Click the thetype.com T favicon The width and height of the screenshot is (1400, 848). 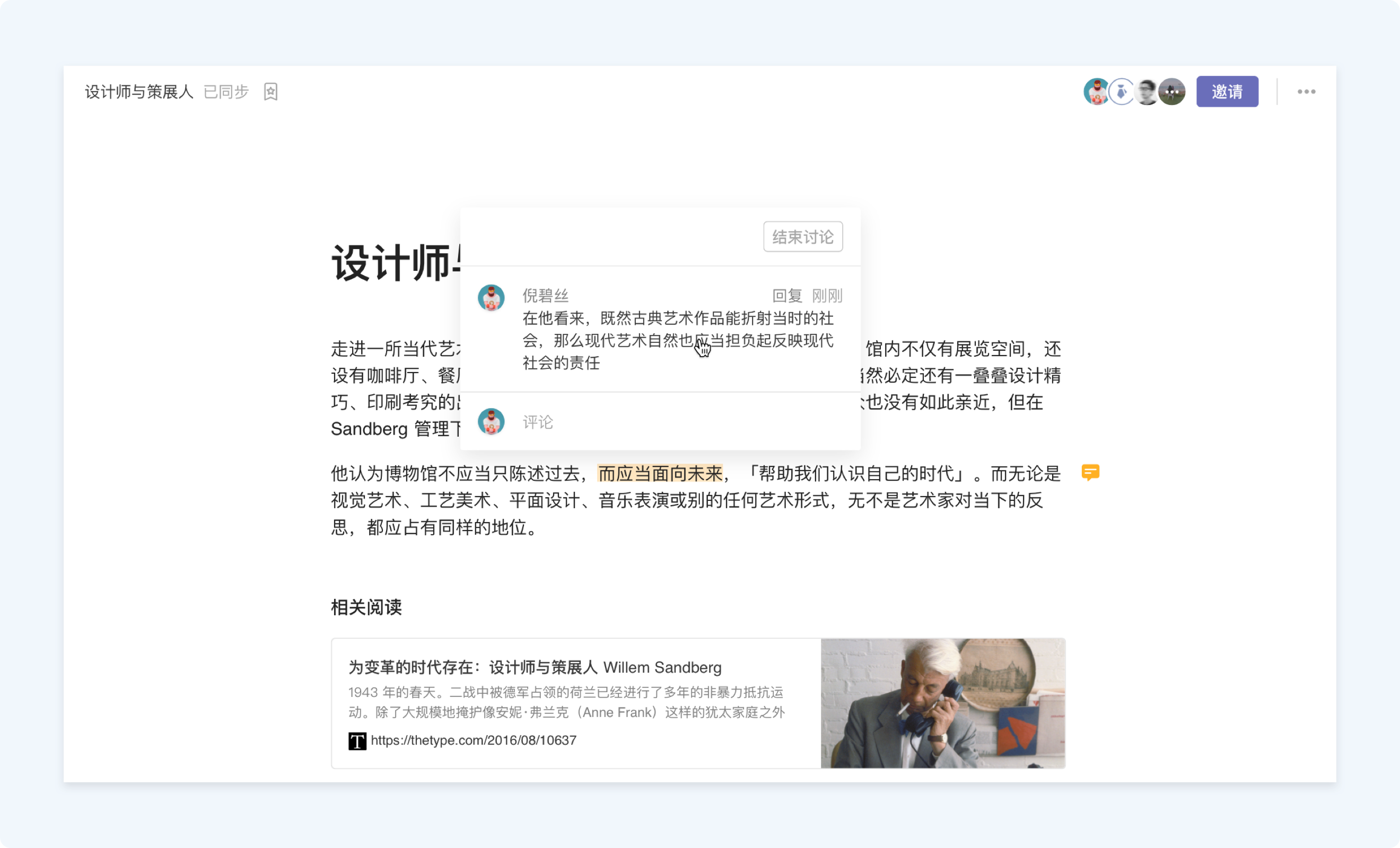(357, 740)
